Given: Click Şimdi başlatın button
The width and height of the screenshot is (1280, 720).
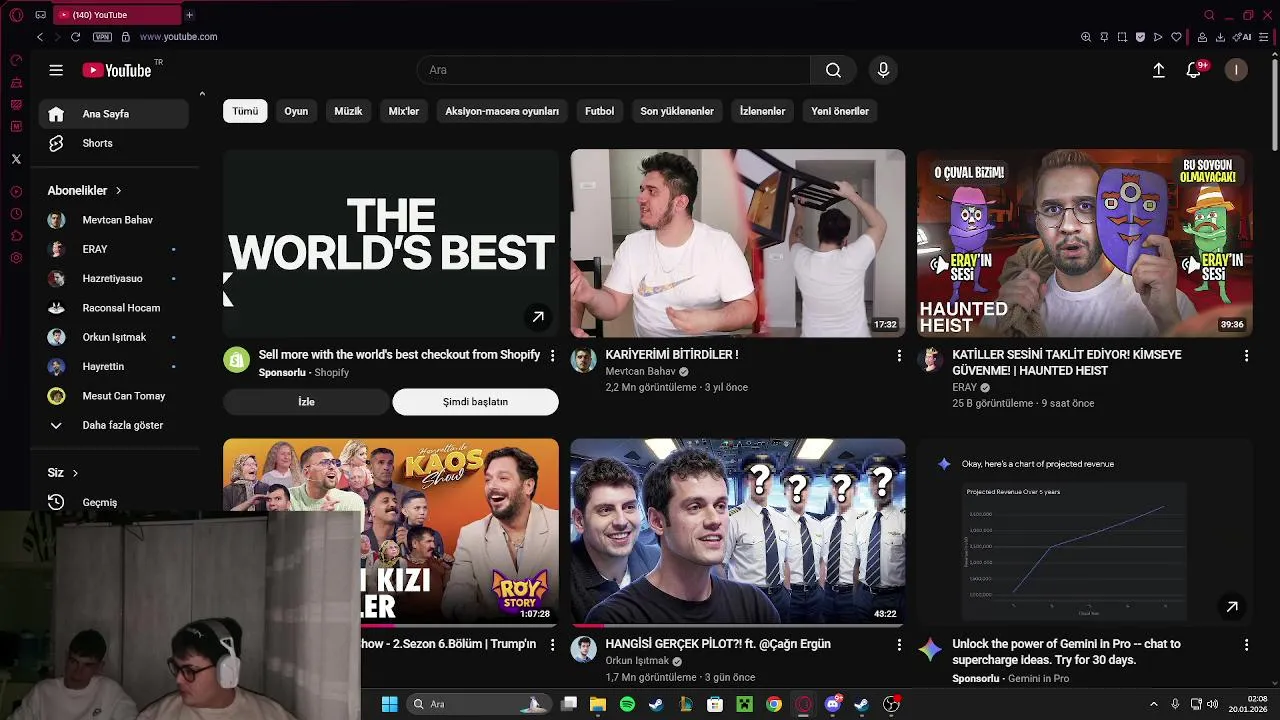Looking at the screenshot, I should coord(475,402).
